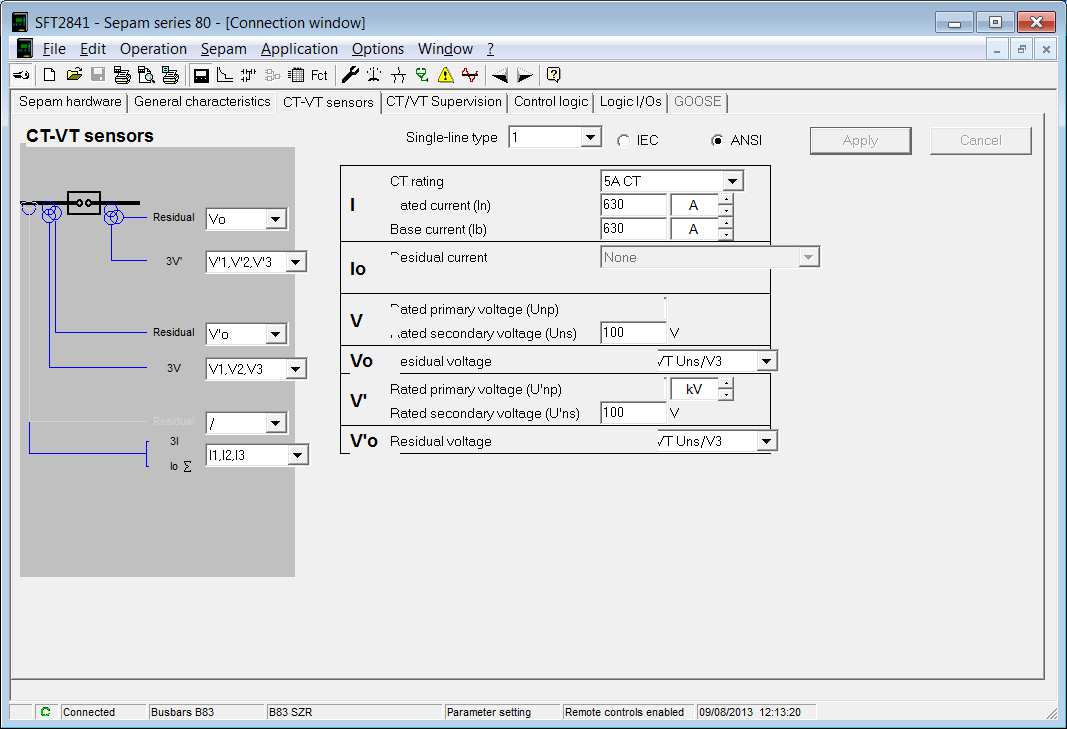This screenshot has height=729, width=1067.
Task: Open the Window menu
Action: pyautogui.click(x=445, y=49)
